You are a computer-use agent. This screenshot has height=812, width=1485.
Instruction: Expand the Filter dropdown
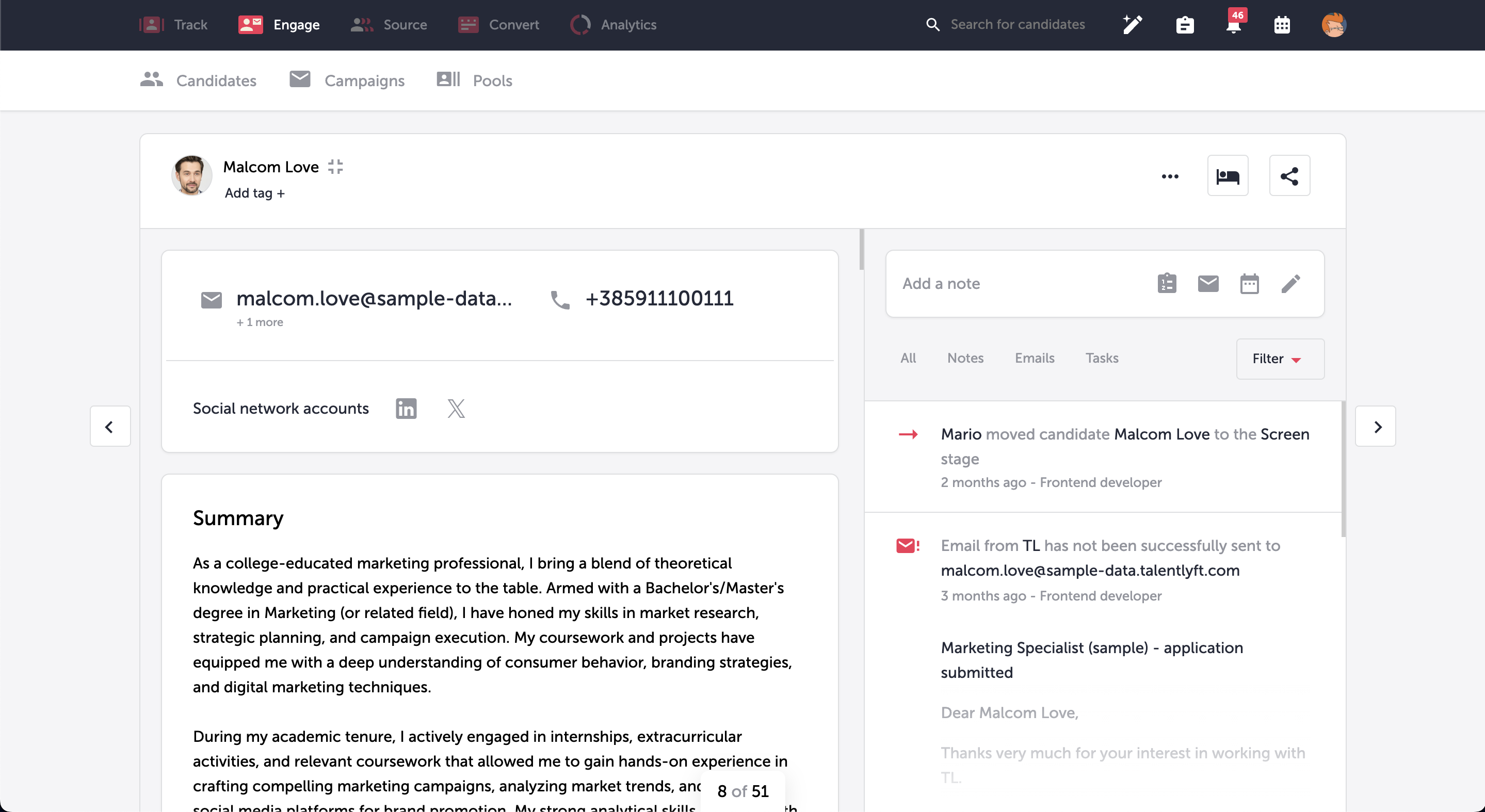pyautogui.click(x=1280, y=359)
